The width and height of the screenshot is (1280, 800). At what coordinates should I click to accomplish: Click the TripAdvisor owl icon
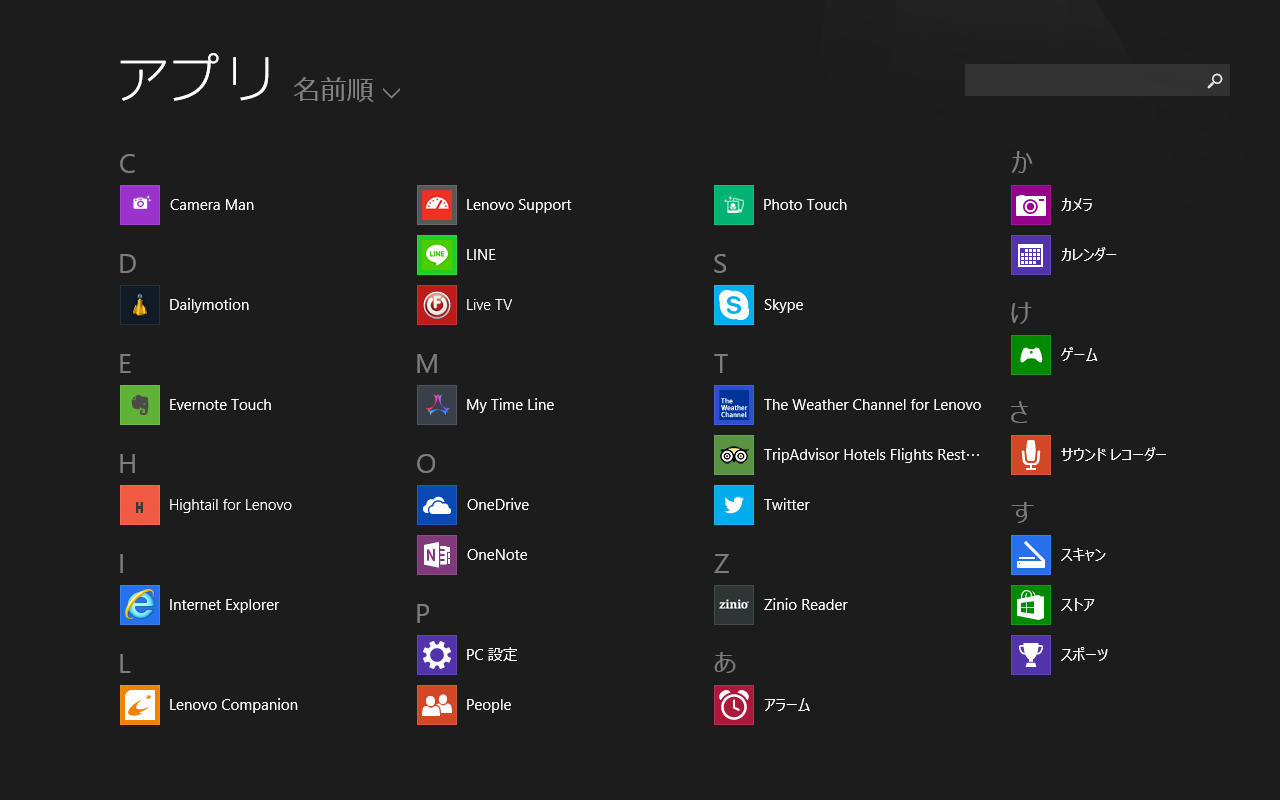(x=734, y=455)
